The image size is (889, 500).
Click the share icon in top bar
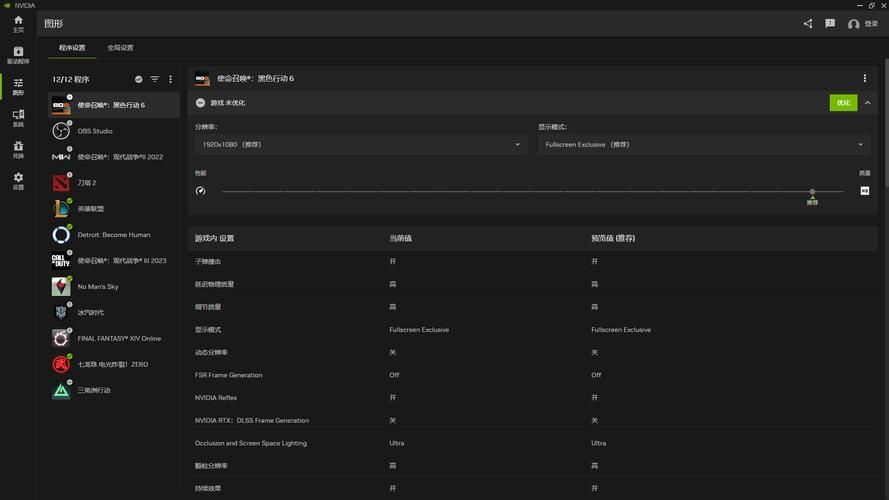point(808,24)
